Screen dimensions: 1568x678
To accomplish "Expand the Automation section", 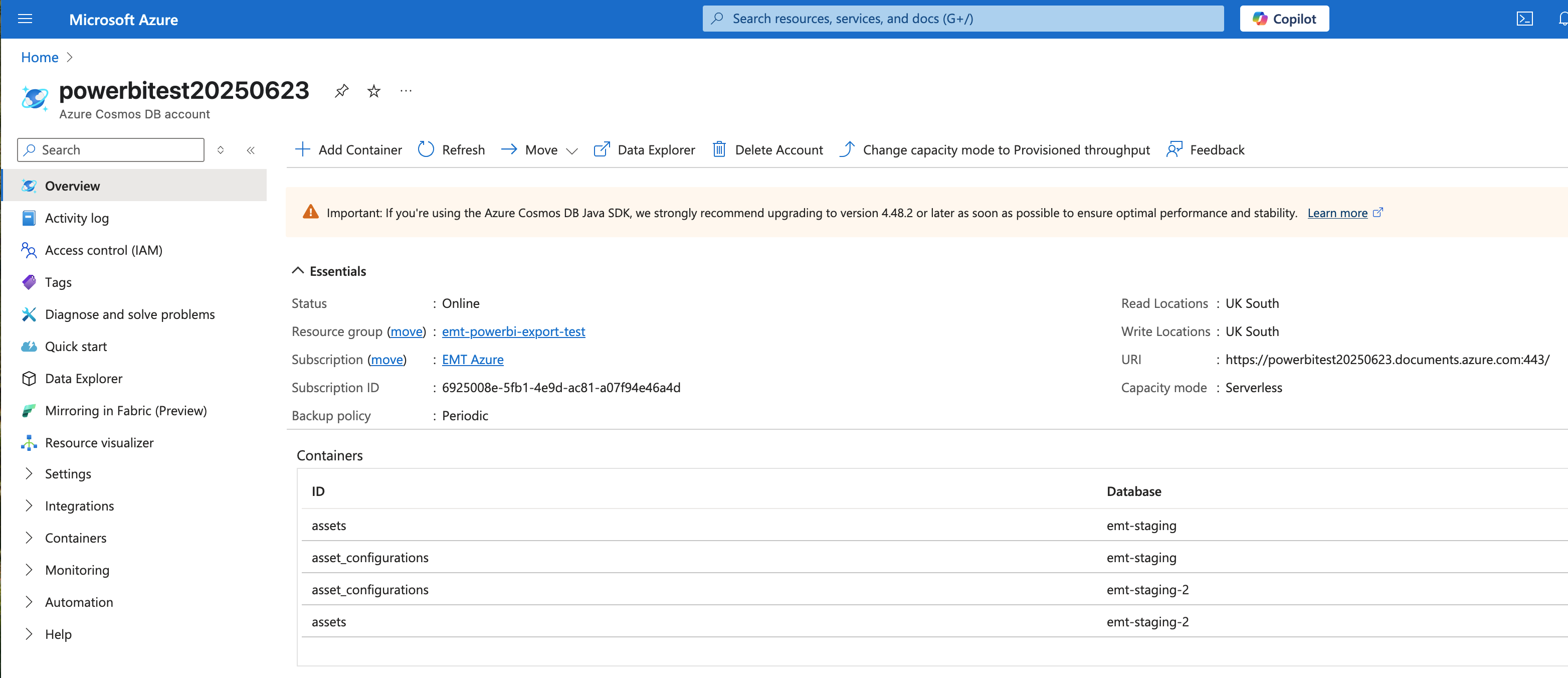I will [x=29, y=602].
